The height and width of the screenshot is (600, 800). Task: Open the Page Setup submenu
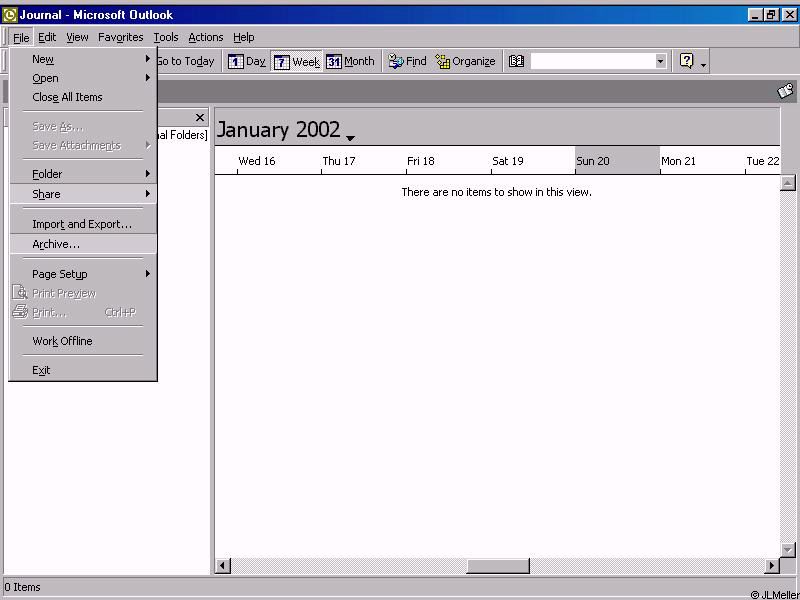(83, 274)
